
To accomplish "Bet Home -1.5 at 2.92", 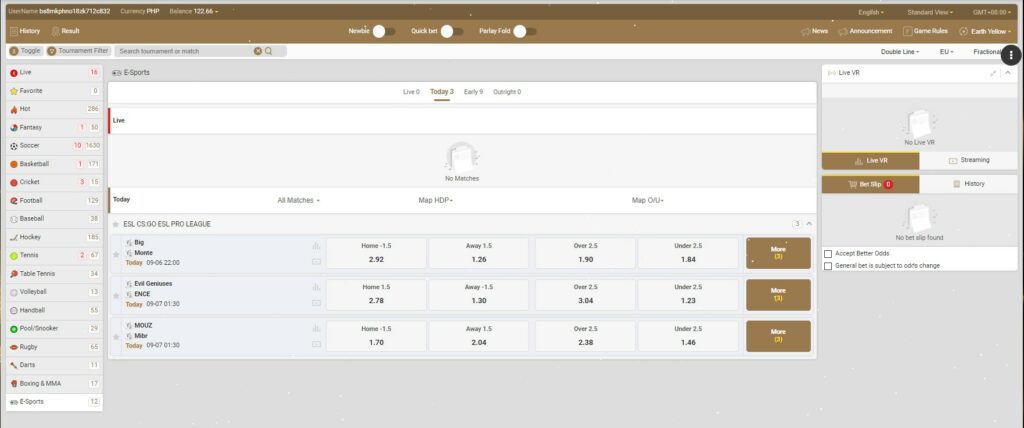I will 376,253.
